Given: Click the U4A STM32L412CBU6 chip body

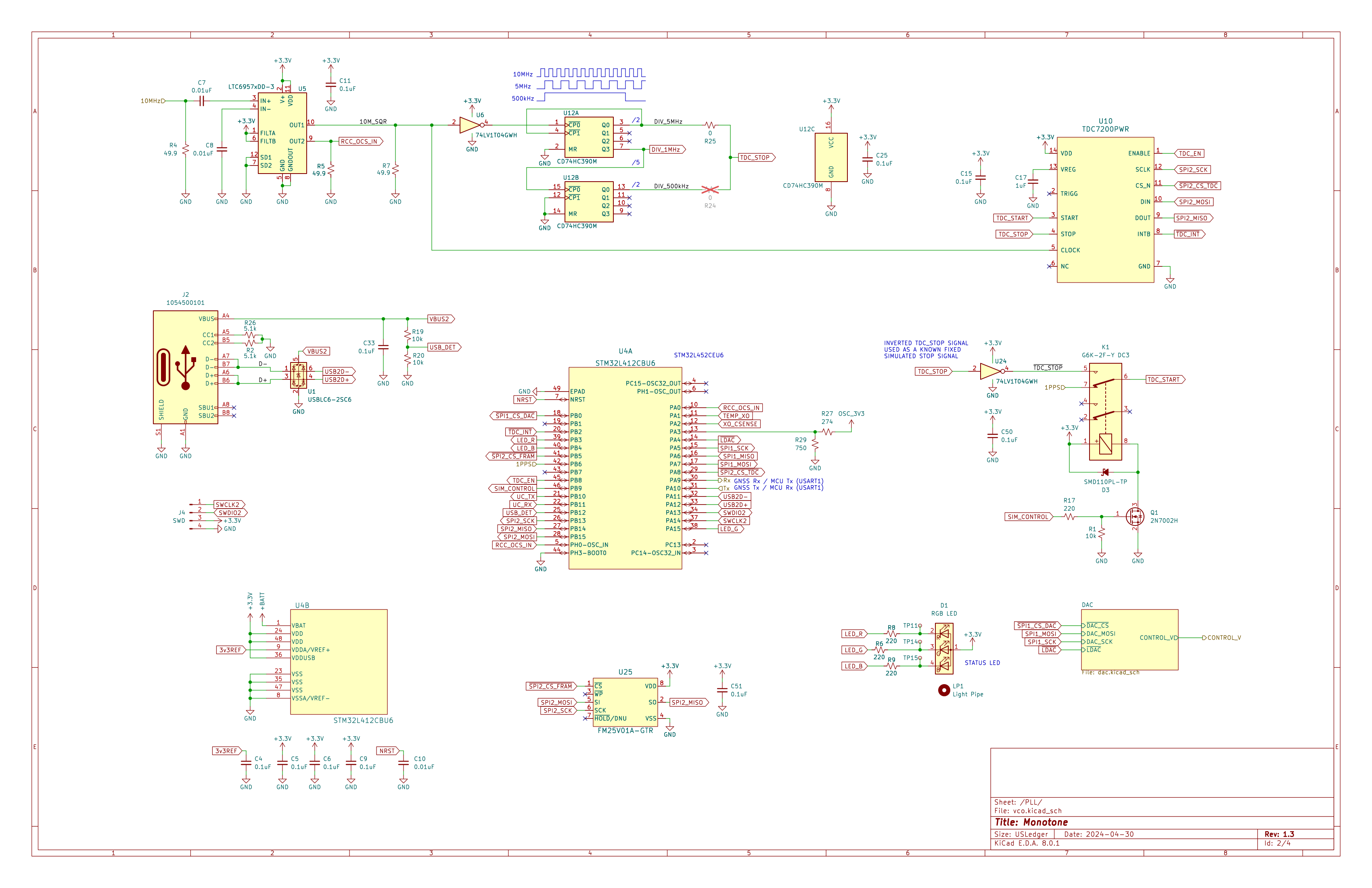Looking at the screenshot, I should coord(625,468).
